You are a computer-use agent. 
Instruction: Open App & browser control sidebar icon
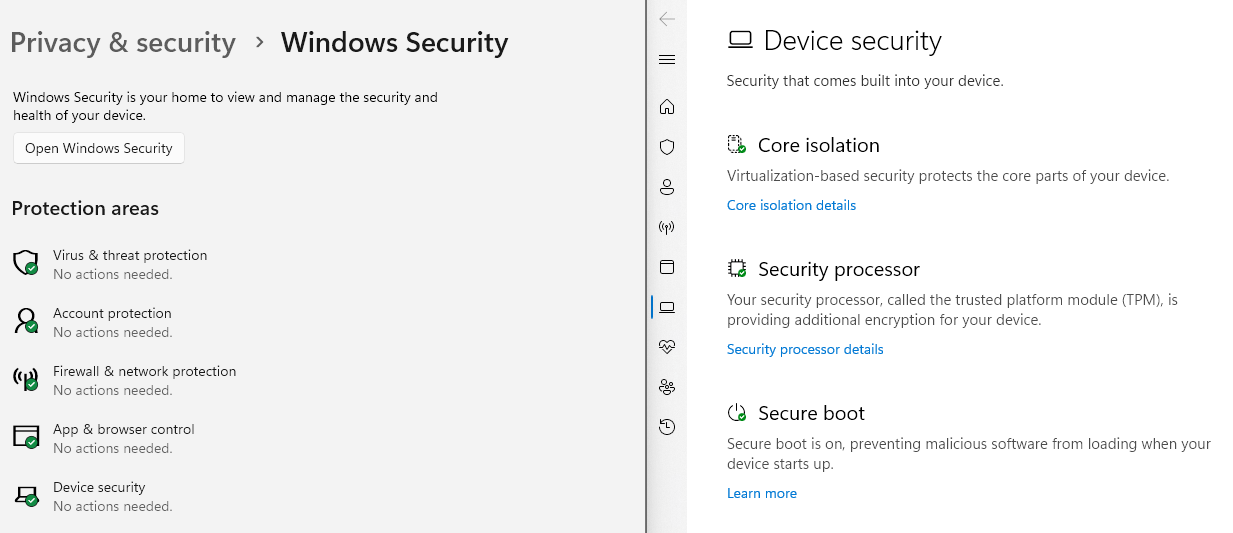click(667, 267)
